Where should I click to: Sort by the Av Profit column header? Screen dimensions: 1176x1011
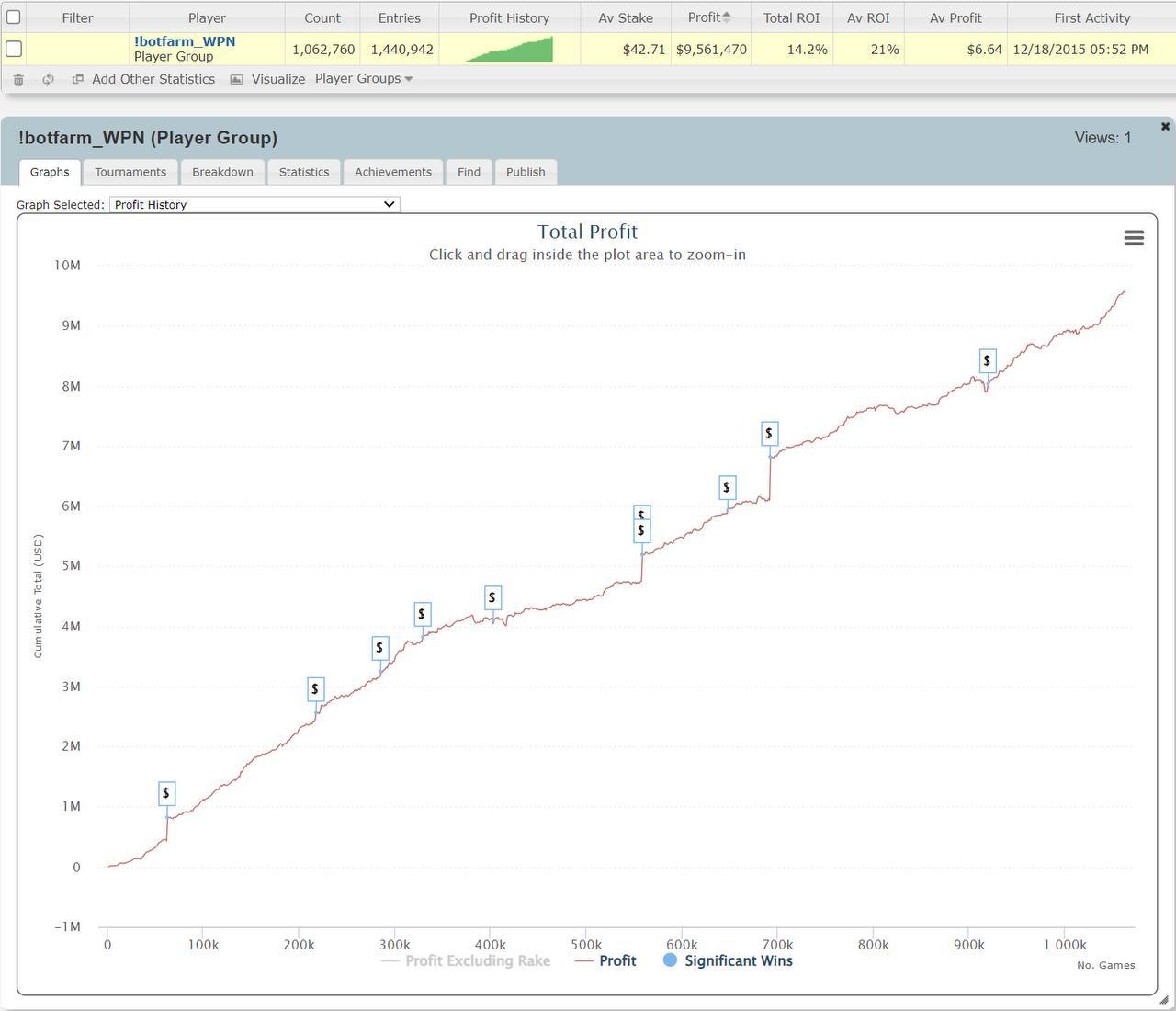pos(955,17)
